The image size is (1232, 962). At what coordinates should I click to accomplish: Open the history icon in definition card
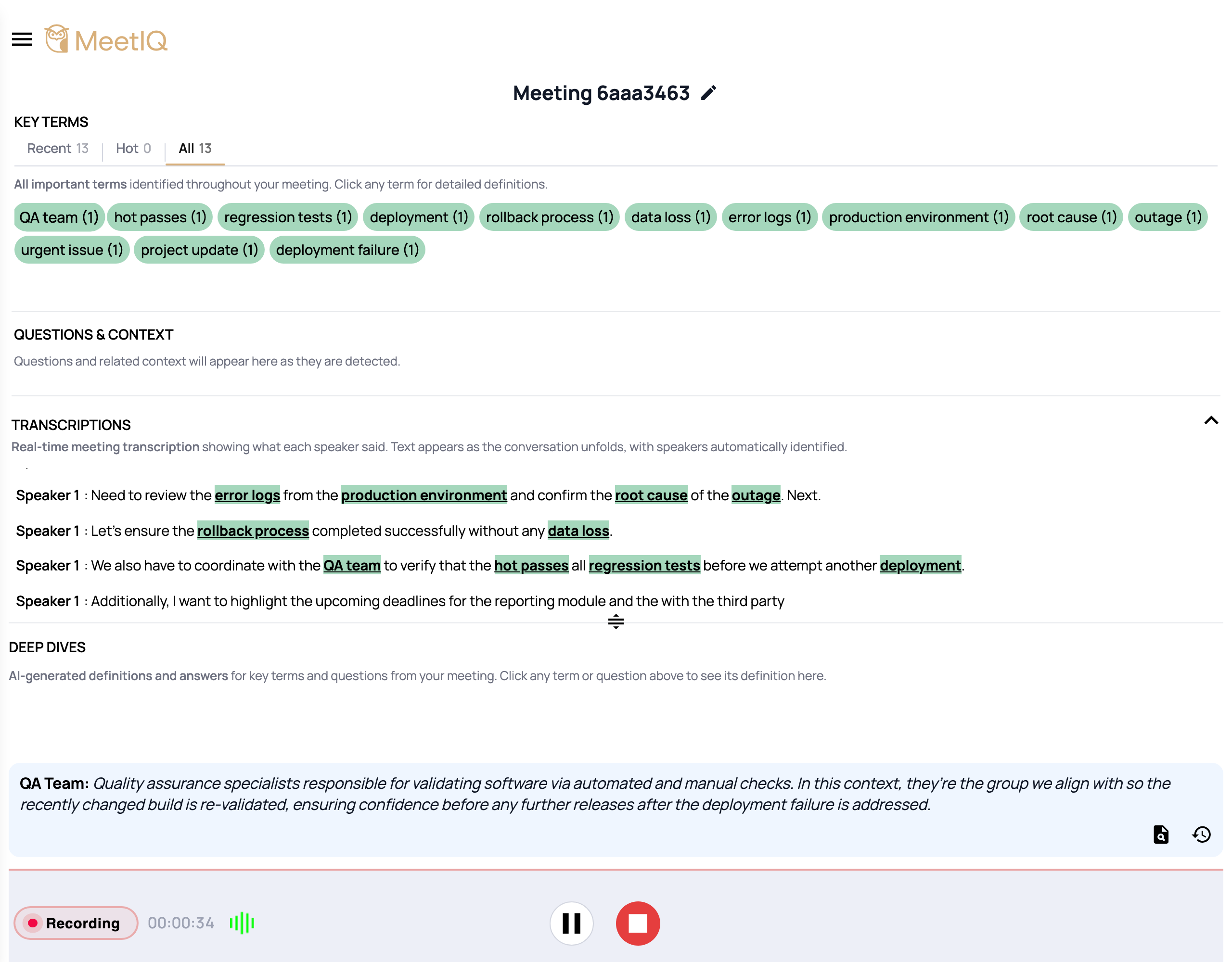click(1202, 834)
